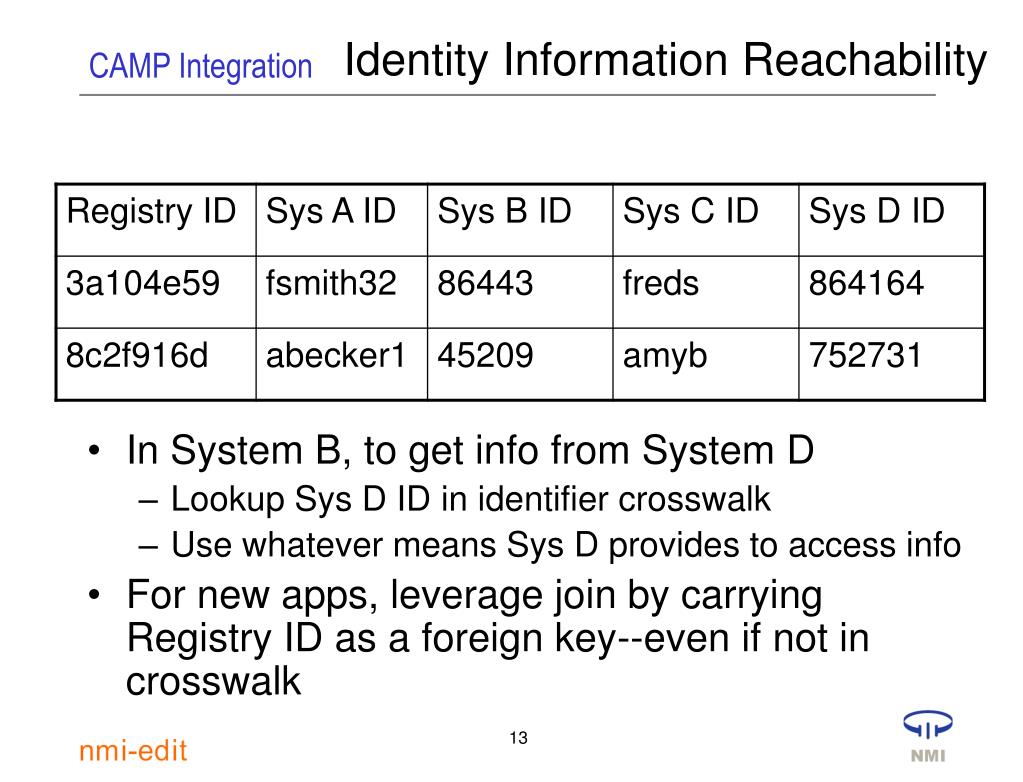This screenshot has height=782, width=1023.
Task: Select the 864164 cell
Action: (x=891, y=292)
